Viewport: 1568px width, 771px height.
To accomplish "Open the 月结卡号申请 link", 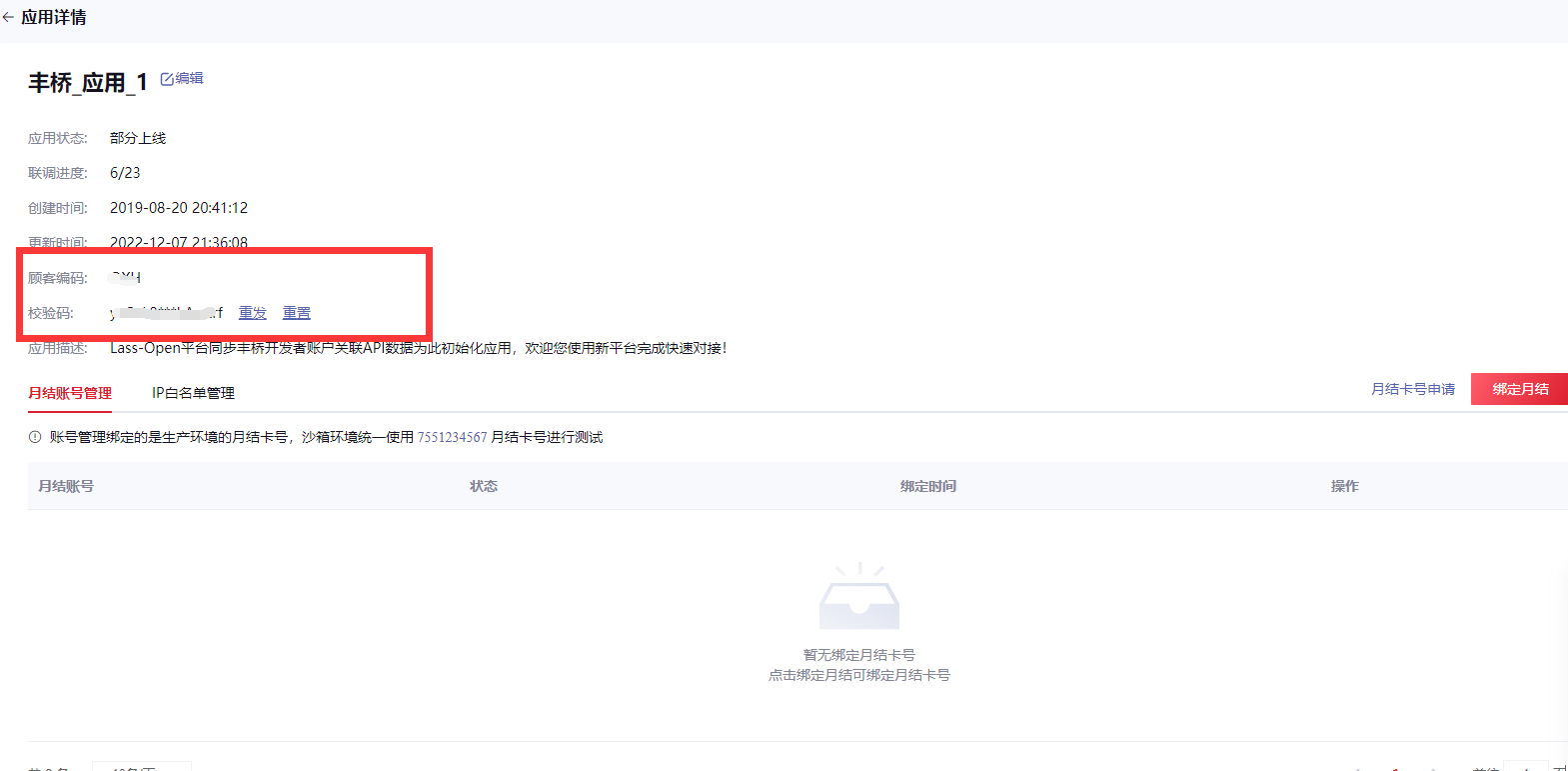I will [1413, 389].
